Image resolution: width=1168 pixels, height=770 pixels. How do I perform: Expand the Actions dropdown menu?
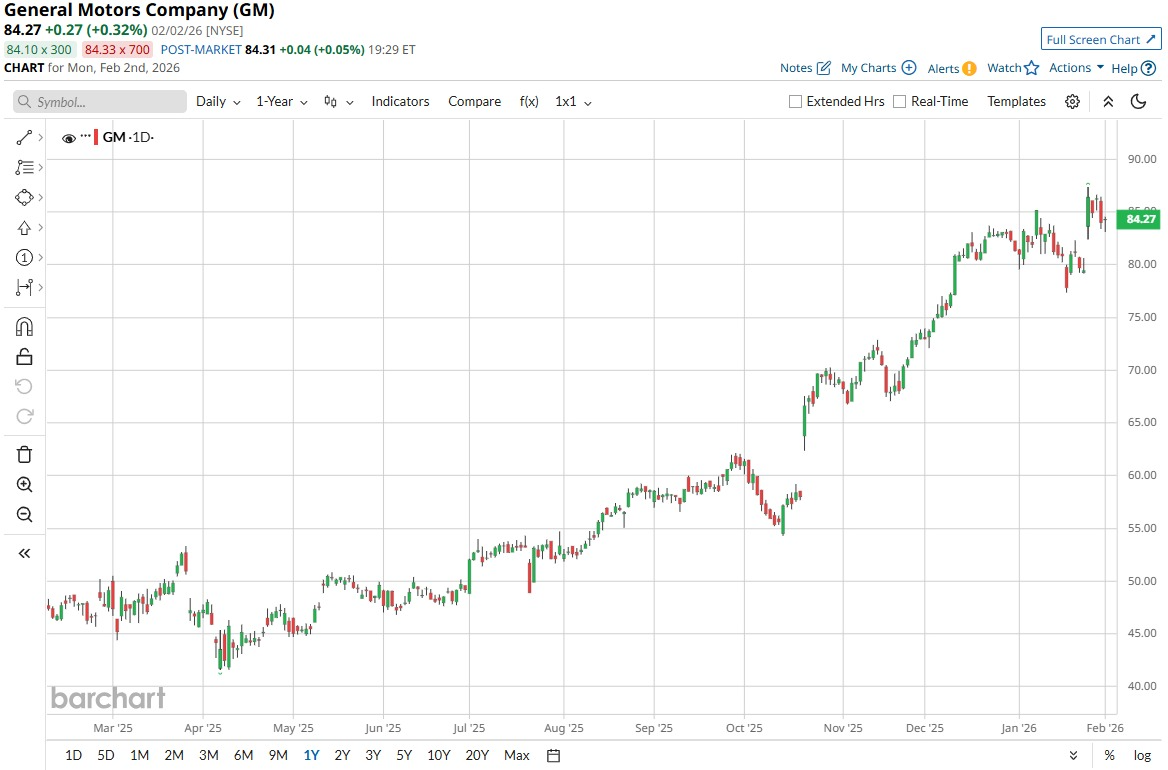(1076, 68)
